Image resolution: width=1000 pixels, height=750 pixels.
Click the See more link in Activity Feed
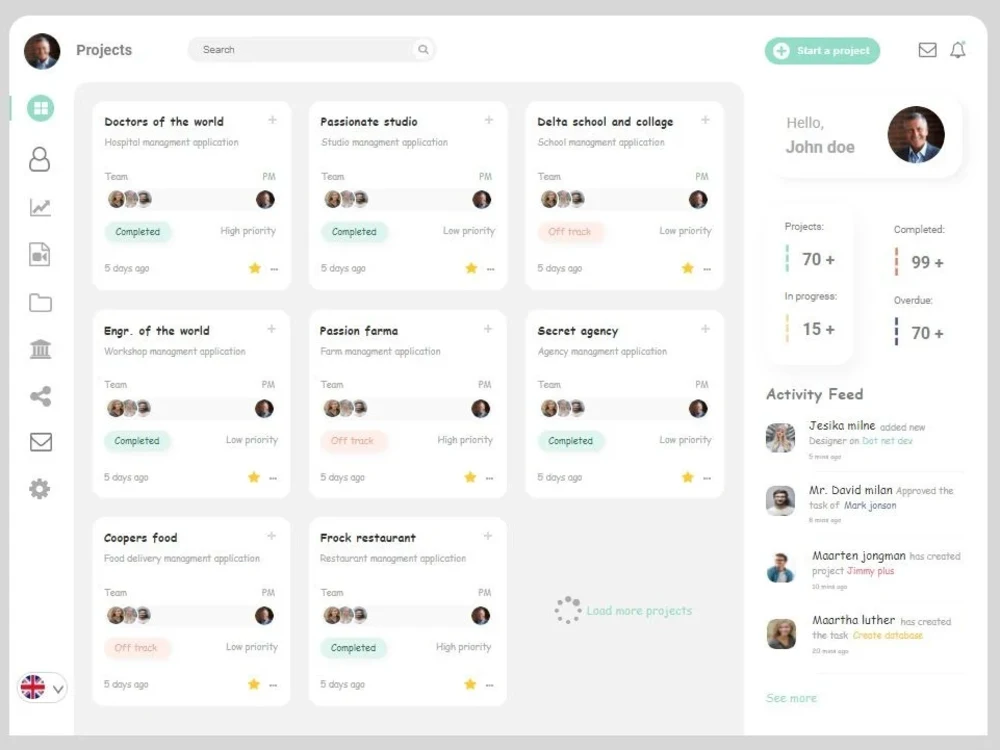791,698
